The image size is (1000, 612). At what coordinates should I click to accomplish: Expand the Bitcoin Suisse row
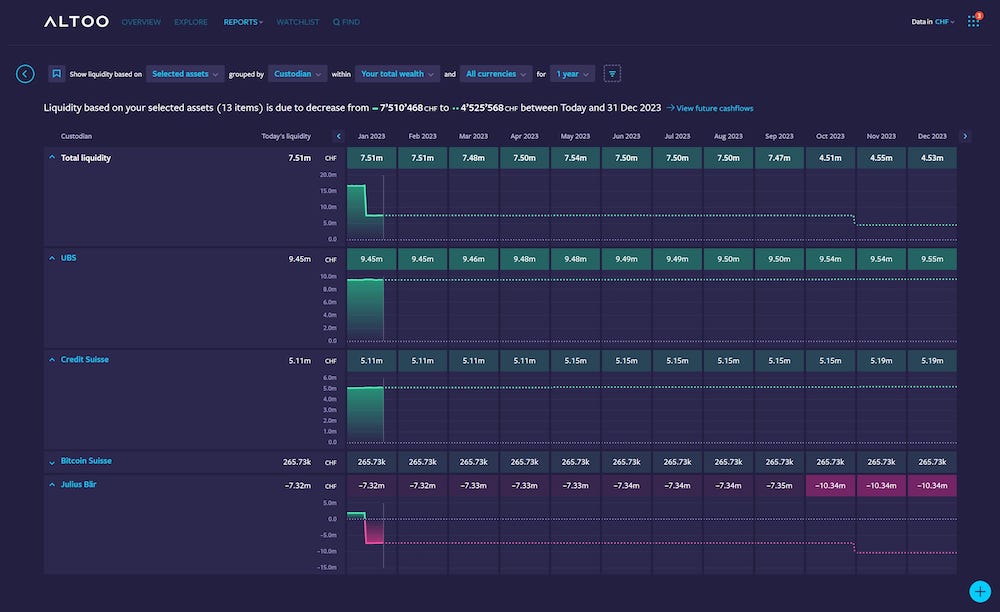click(52, 461)
